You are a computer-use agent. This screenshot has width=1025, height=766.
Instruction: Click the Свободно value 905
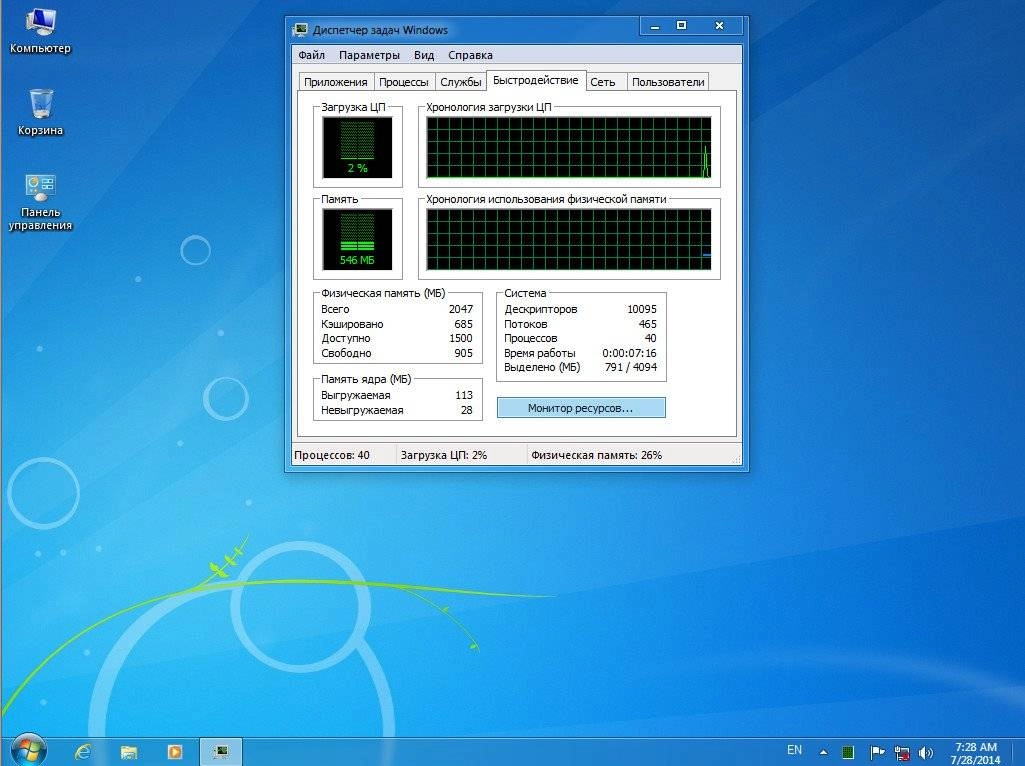point(463,354)
